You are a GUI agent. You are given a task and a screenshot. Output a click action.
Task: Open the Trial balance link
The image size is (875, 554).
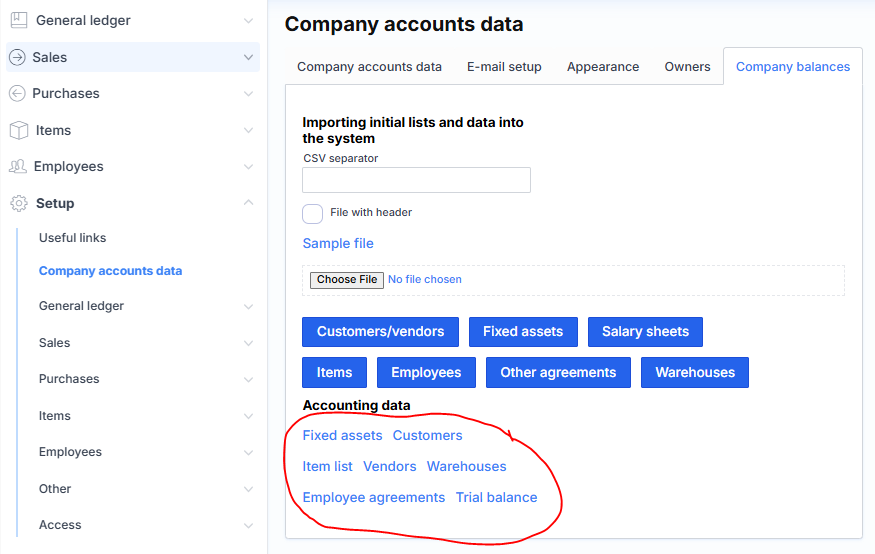pos(496,497)
